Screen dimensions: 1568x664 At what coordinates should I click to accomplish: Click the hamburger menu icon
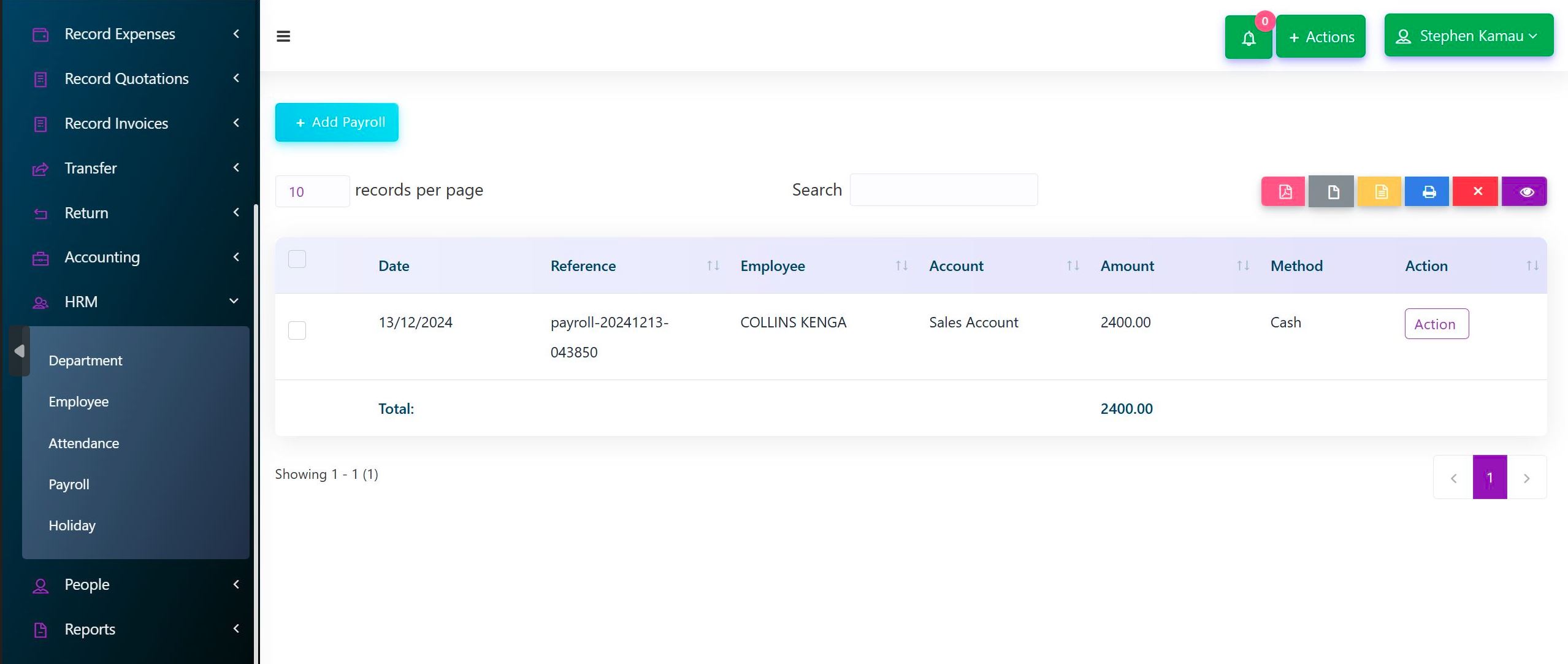point(283,36)
